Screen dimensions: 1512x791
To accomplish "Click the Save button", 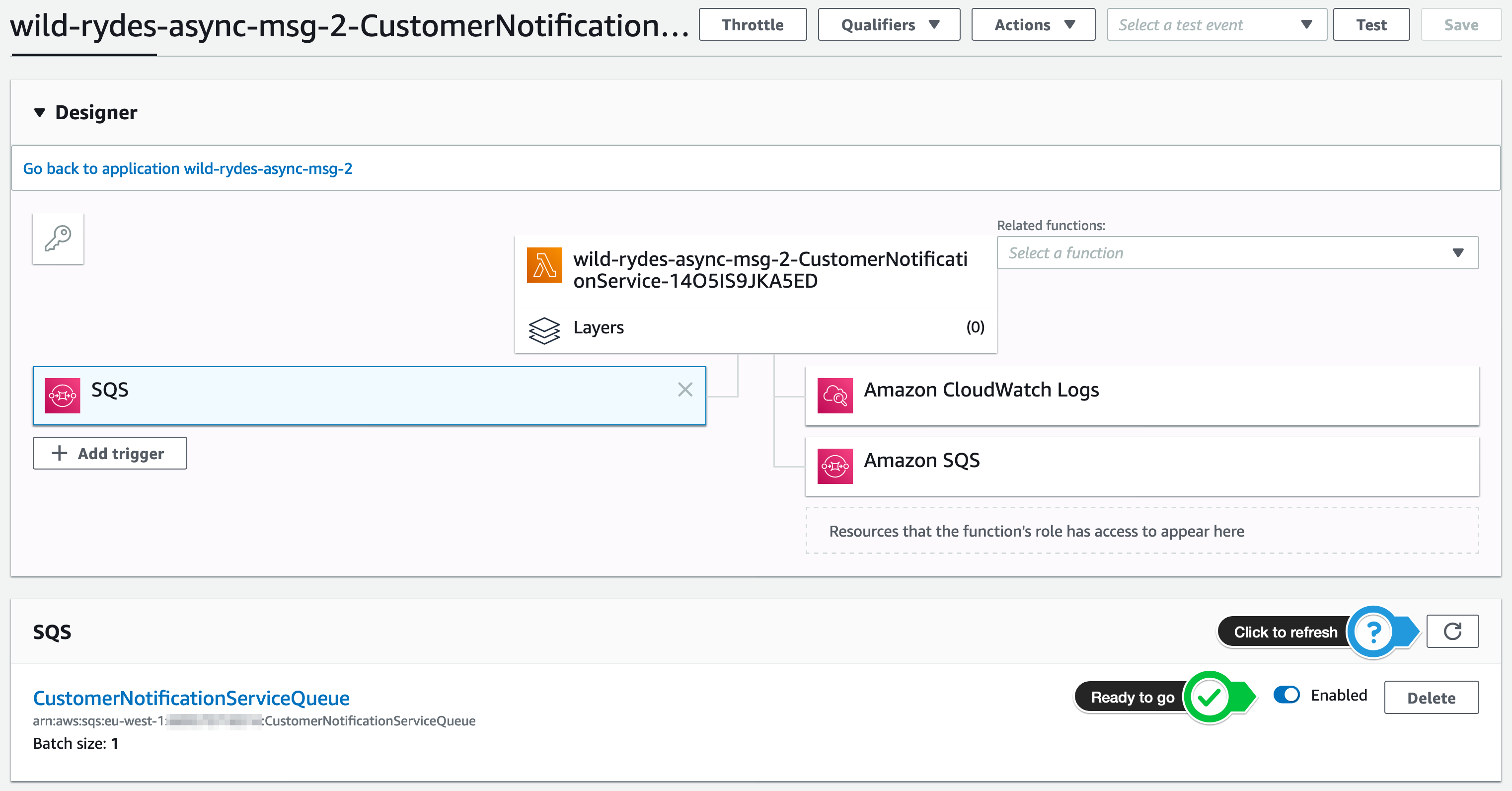I will [1461, 25].
